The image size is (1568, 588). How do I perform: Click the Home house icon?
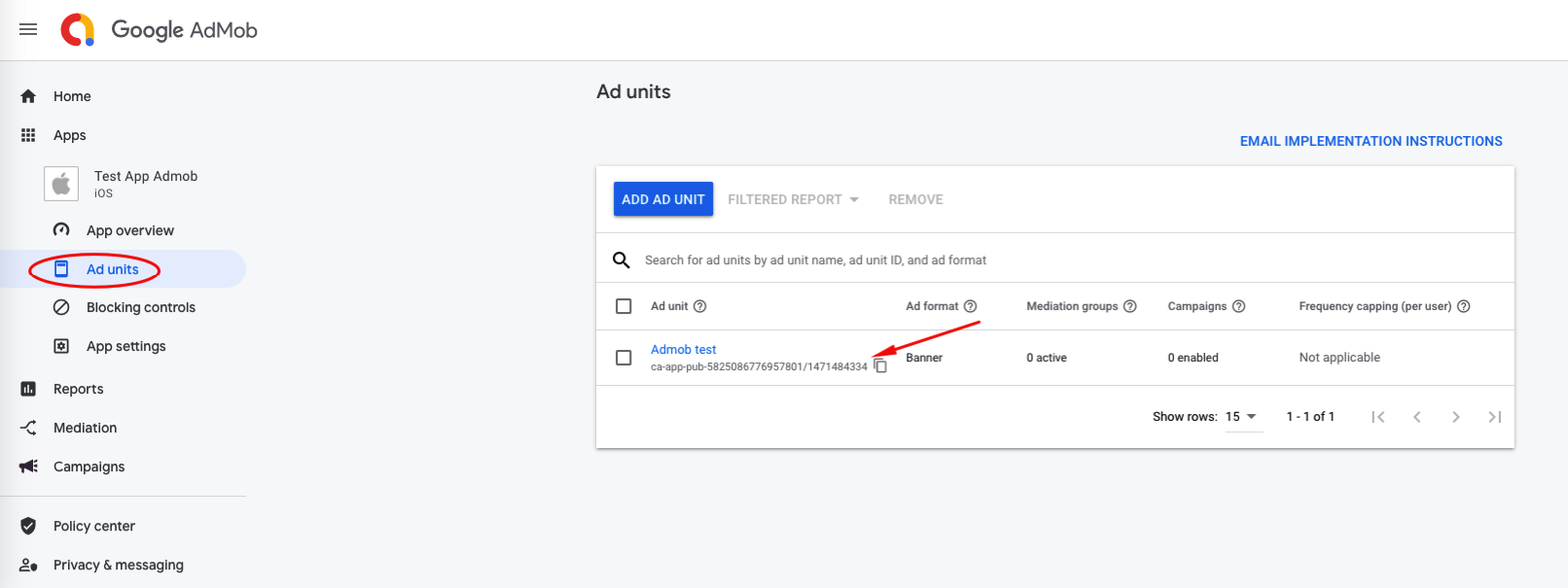(28, 96)
